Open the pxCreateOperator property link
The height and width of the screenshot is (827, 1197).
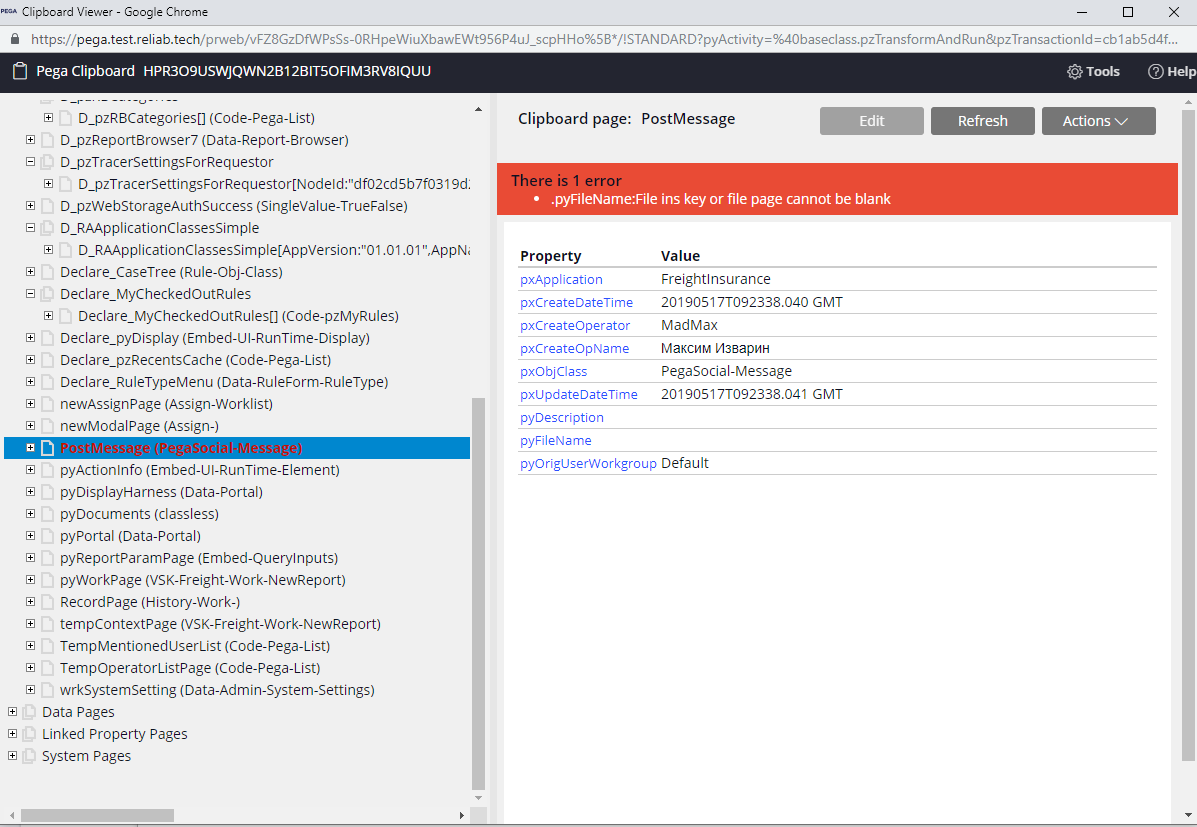[575, 325]
